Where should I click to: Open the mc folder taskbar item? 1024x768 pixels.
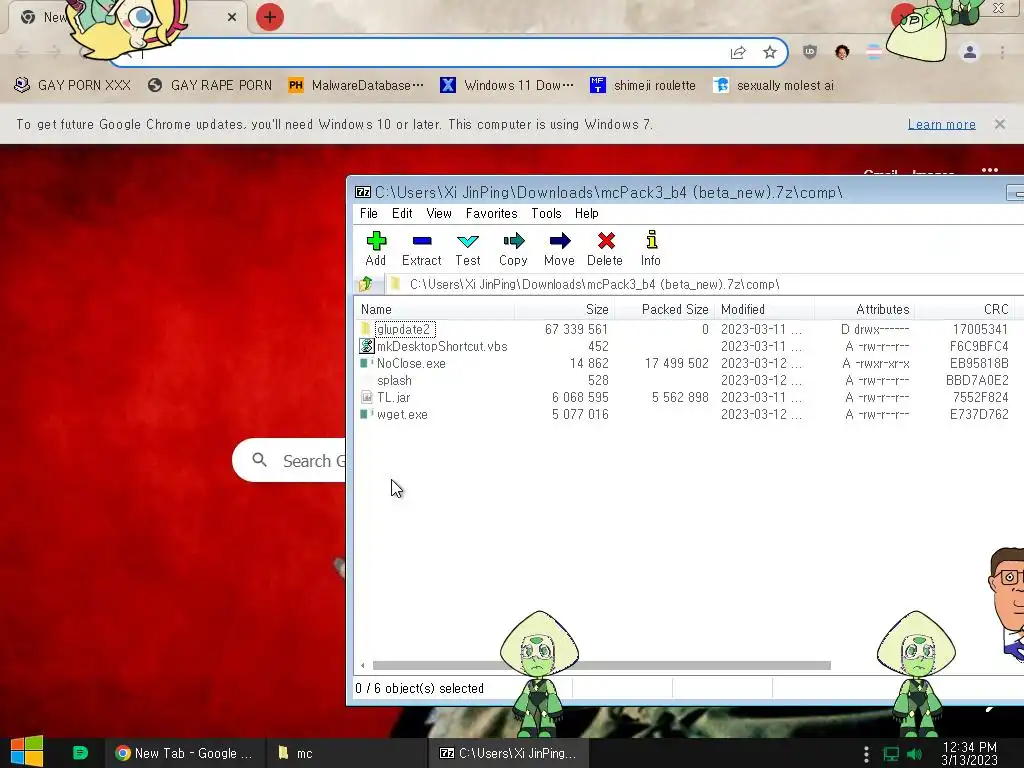347,753
